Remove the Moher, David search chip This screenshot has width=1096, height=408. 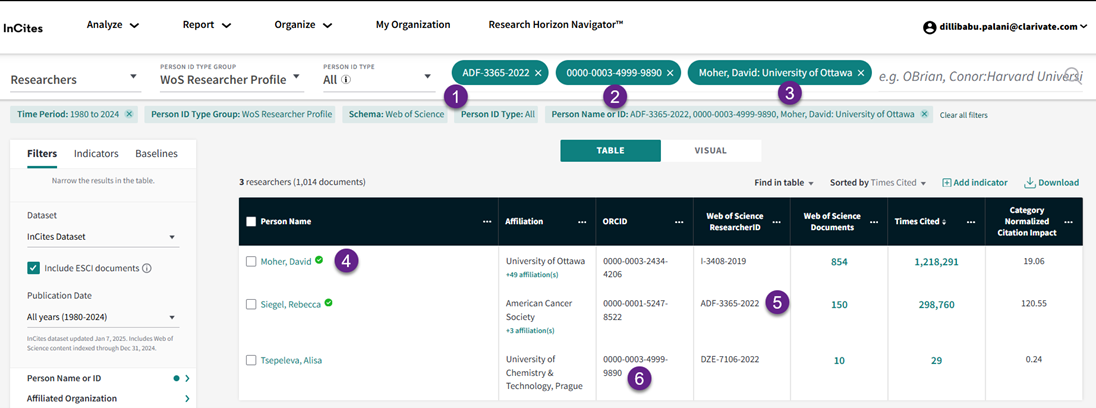tap(860, 73)
